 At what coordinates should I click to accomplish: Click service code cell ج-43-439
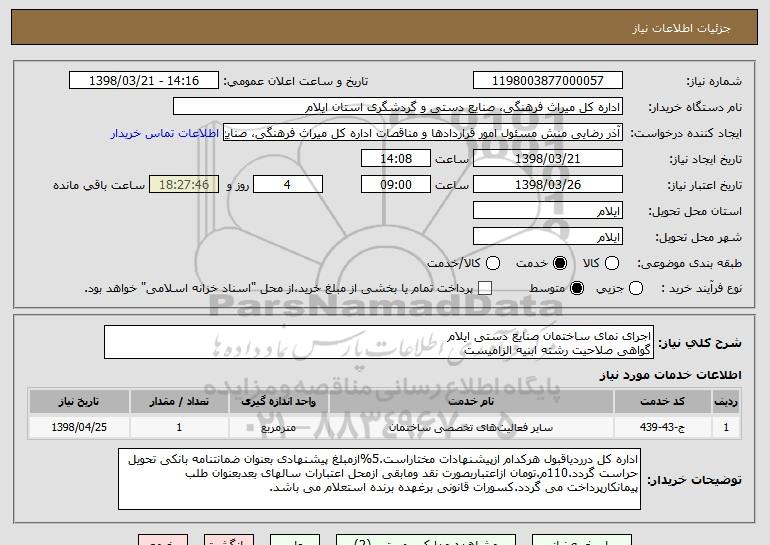tap(662, 427)
